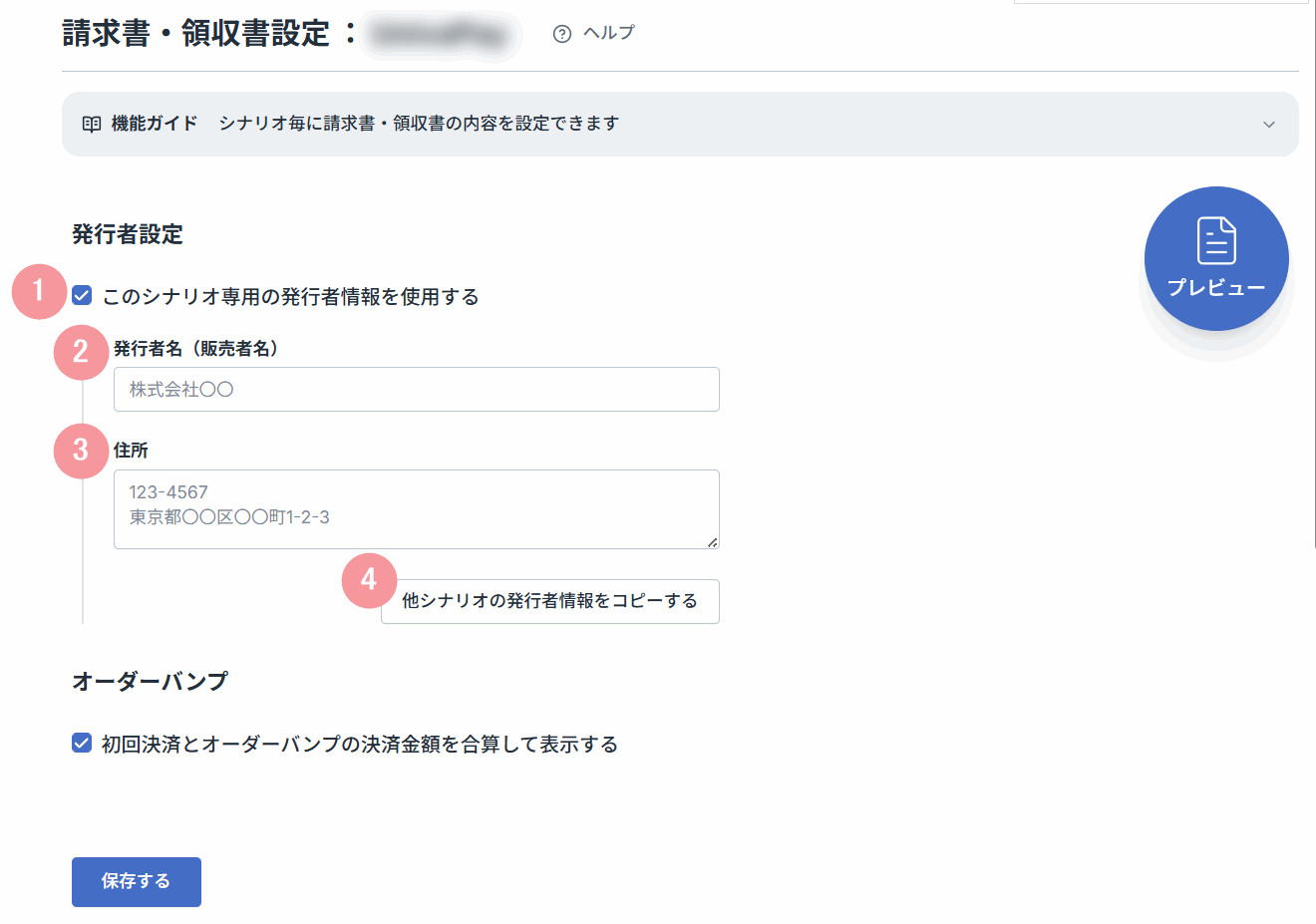Expand the 機能ガイド chevron
Image resolution: width=1316 pixels, height=924 pixels.
click(x=1269, y=125)
